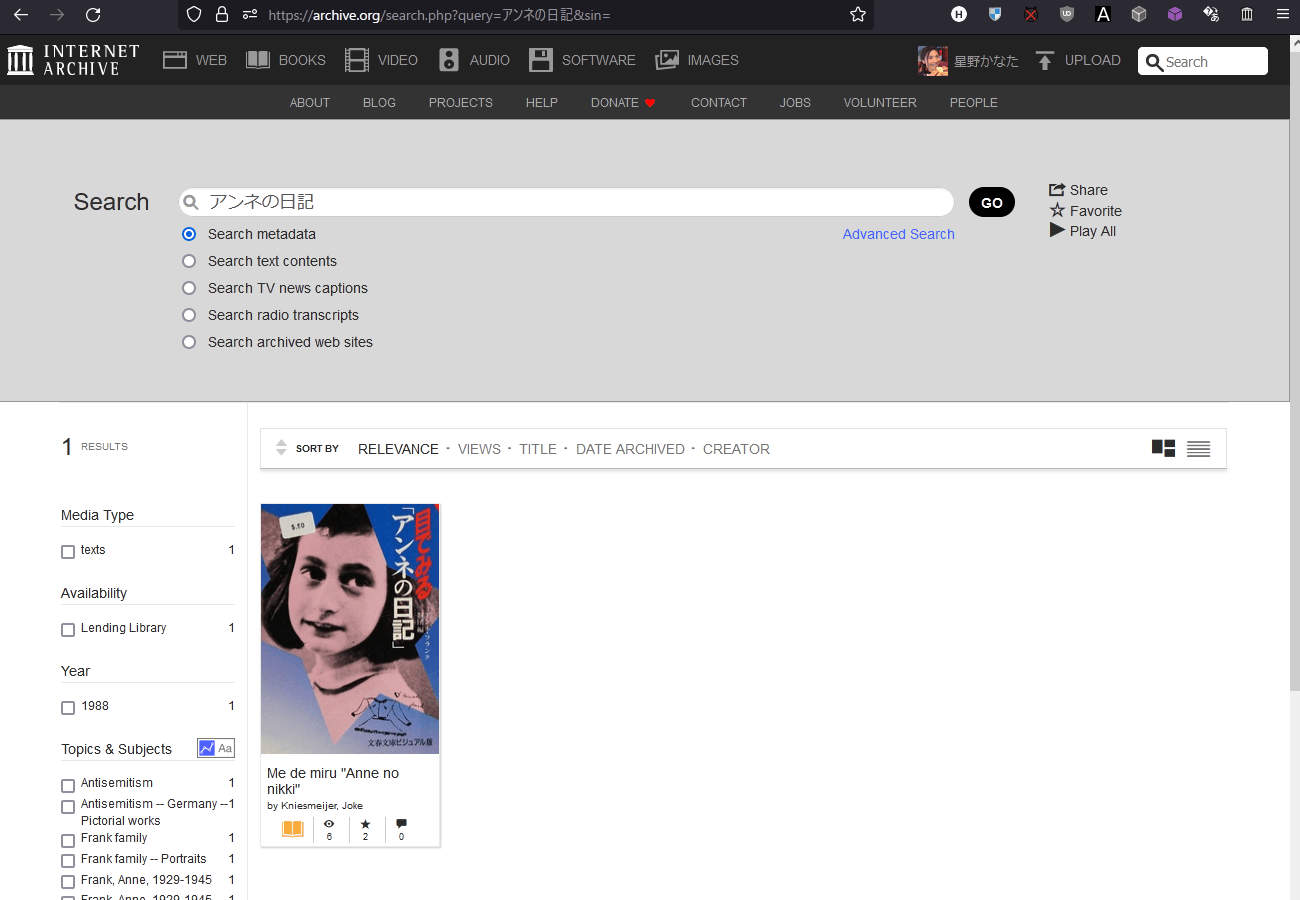Screen dimensions: 1300x900
Task: Click the main search query field
Action: pos(566,202)
